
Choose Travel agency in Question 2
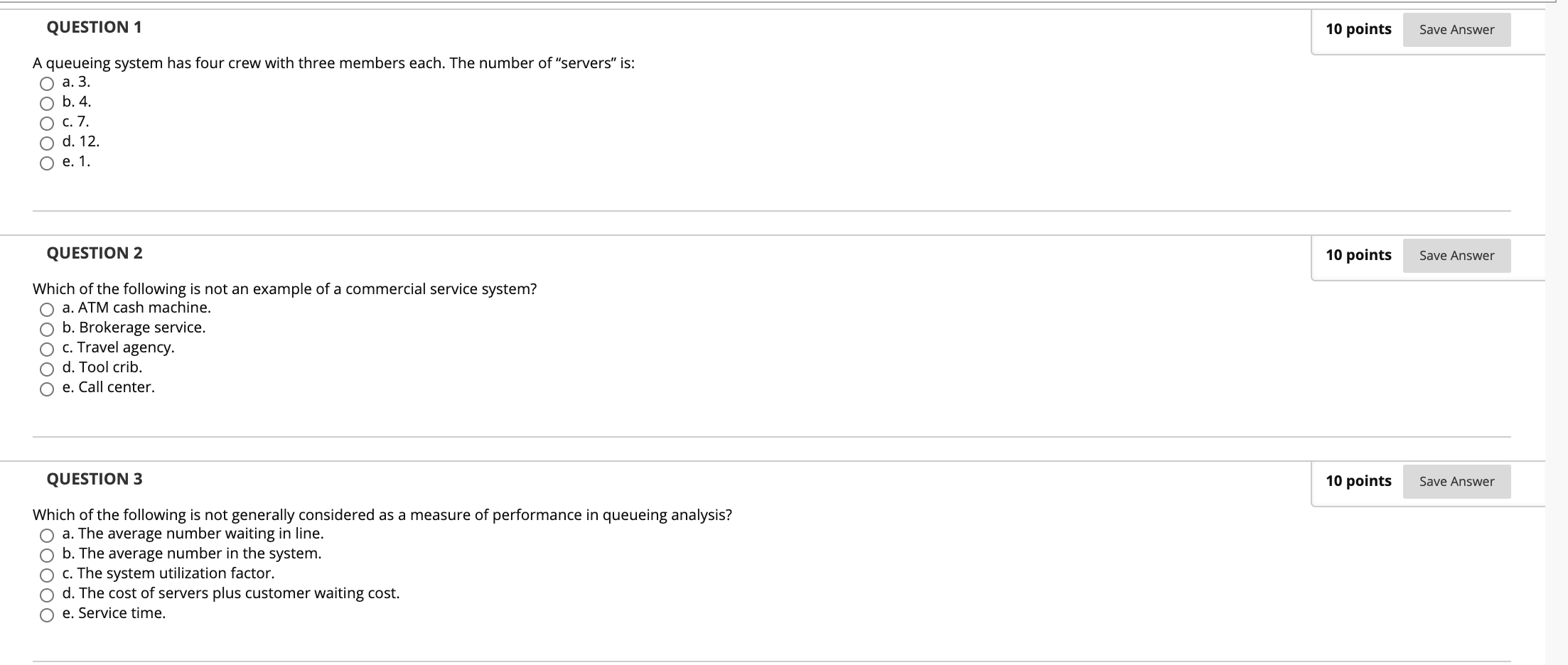point(45,348)
